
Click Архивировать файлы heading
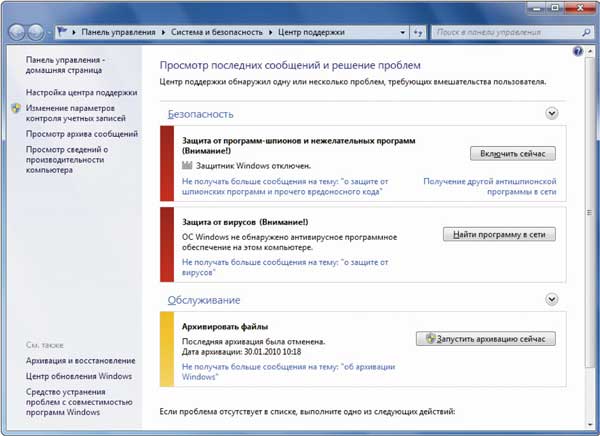click(225, 327)
